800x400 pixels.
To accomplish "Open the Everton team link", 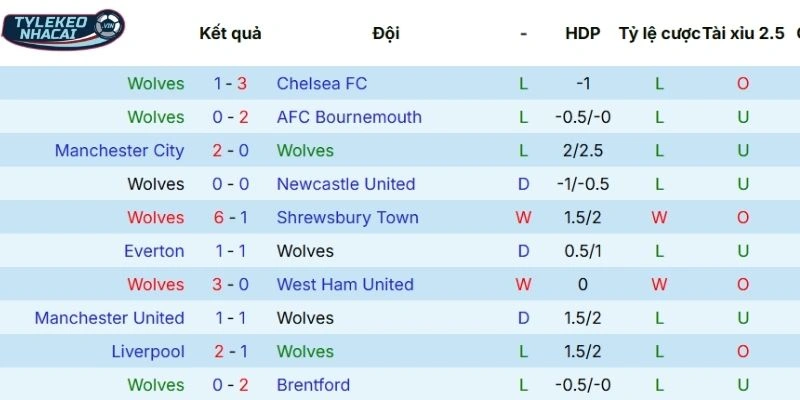I will 154,251.
